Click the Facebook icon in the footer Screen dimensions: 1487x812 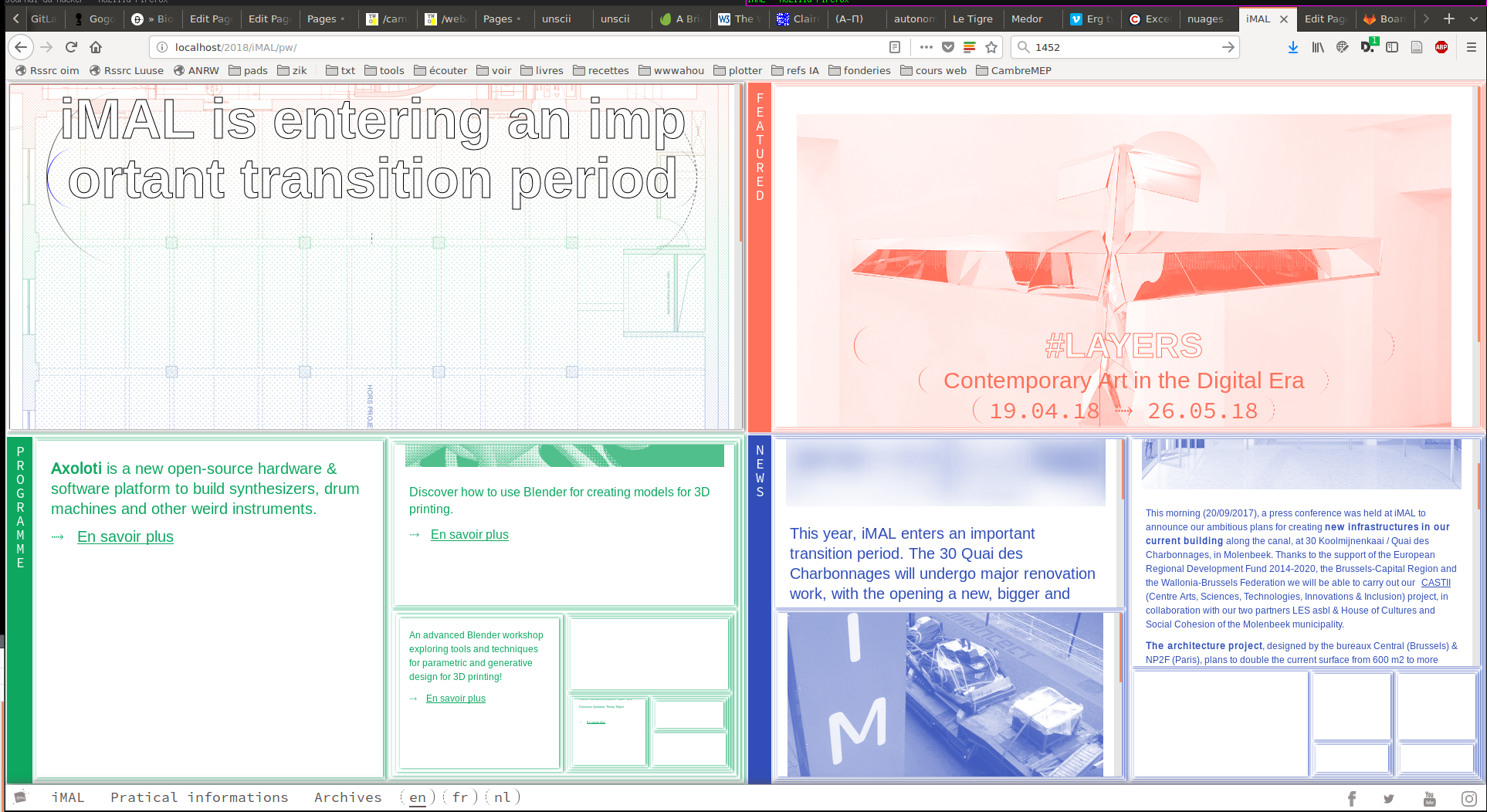pos(1351,799)
